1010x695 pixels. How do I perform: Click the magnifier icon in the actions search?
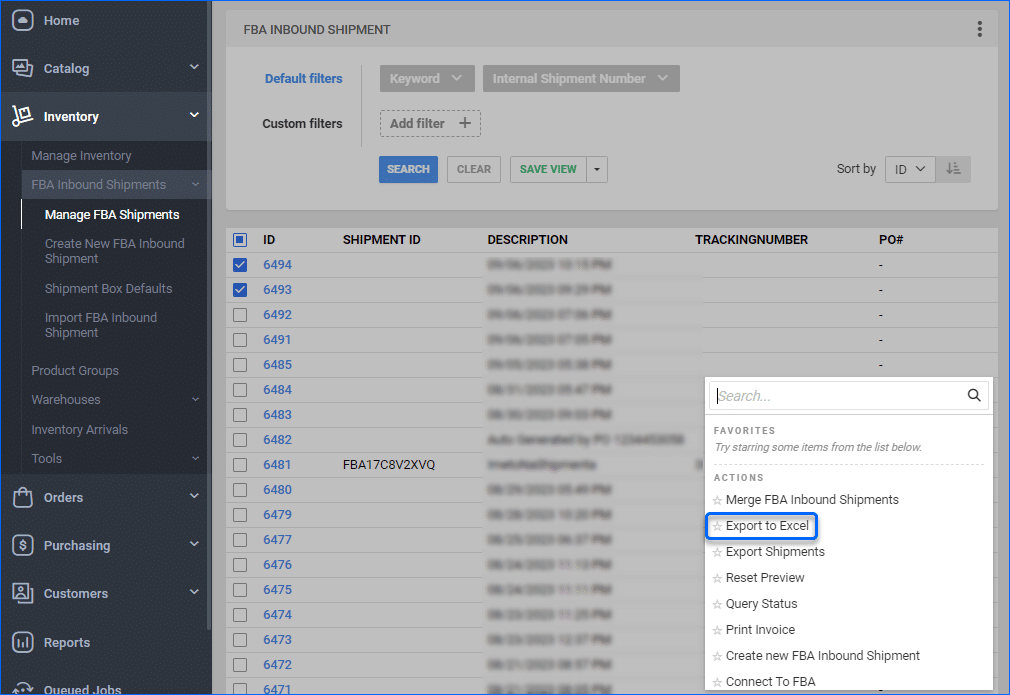974,395
